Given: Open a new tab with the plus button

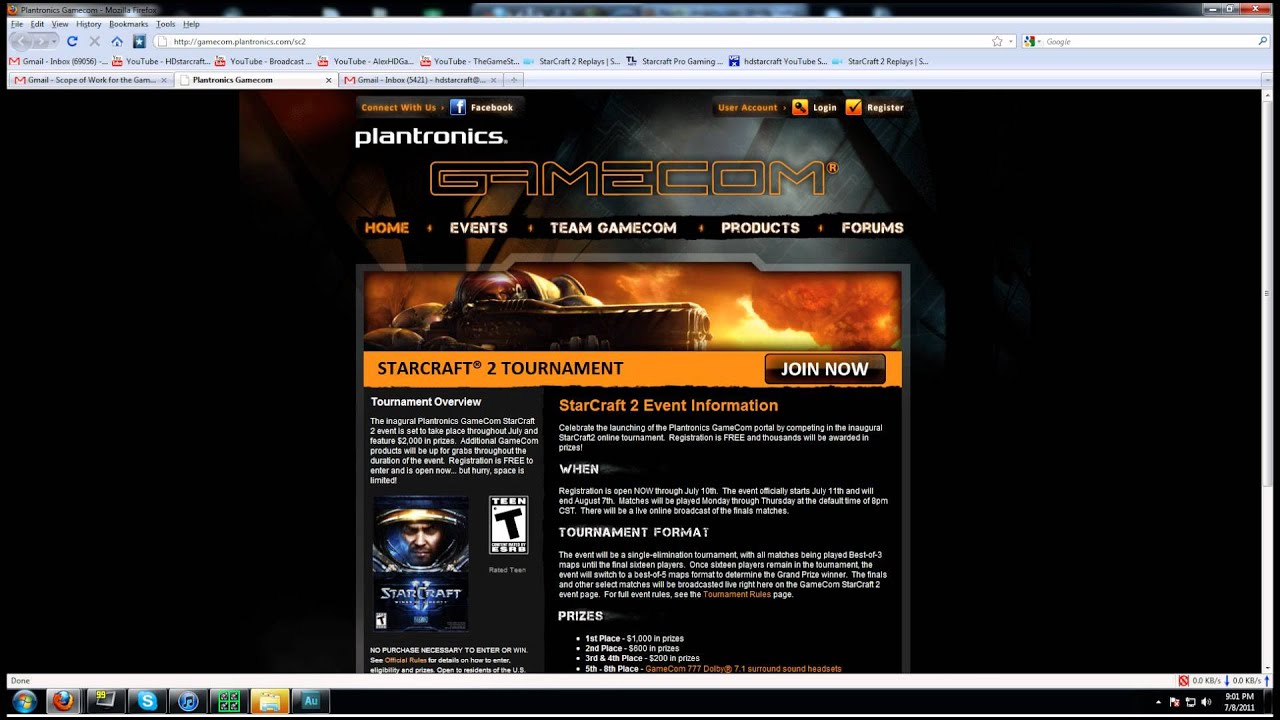Looking at the screenshot, I should point(513,80).
